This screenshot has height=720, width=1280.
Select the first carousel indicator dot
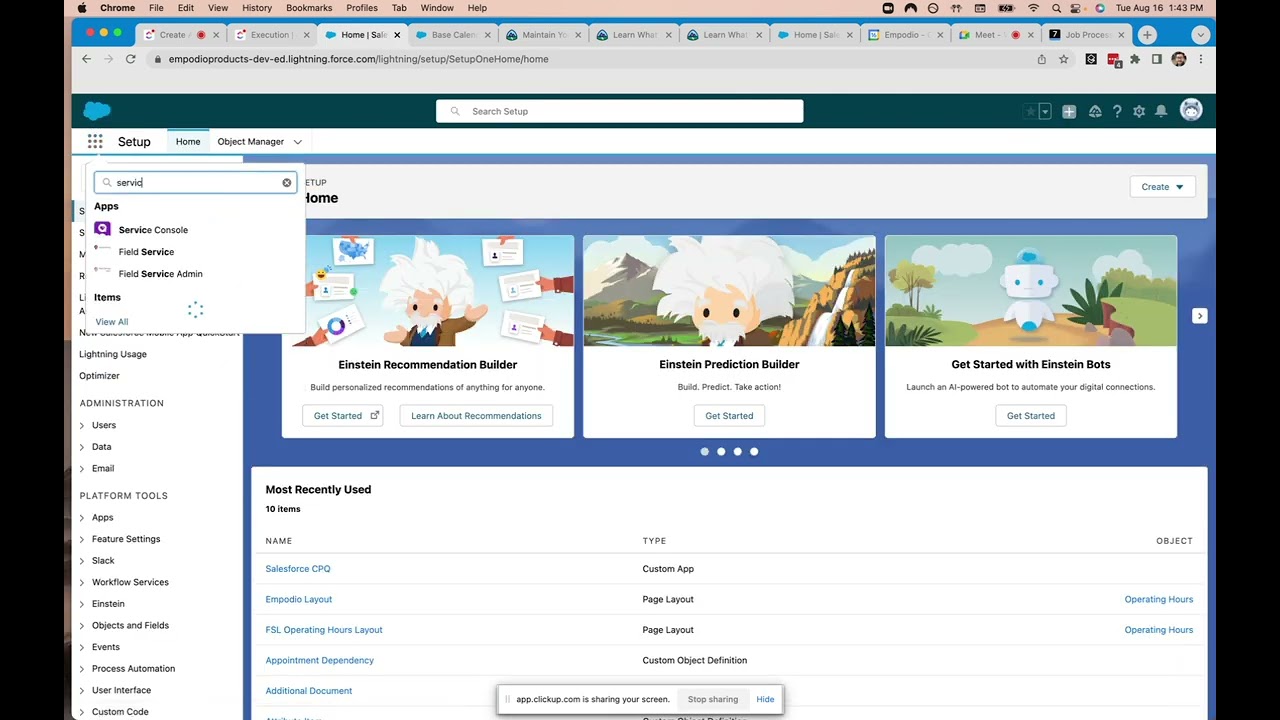coord(705,452)
